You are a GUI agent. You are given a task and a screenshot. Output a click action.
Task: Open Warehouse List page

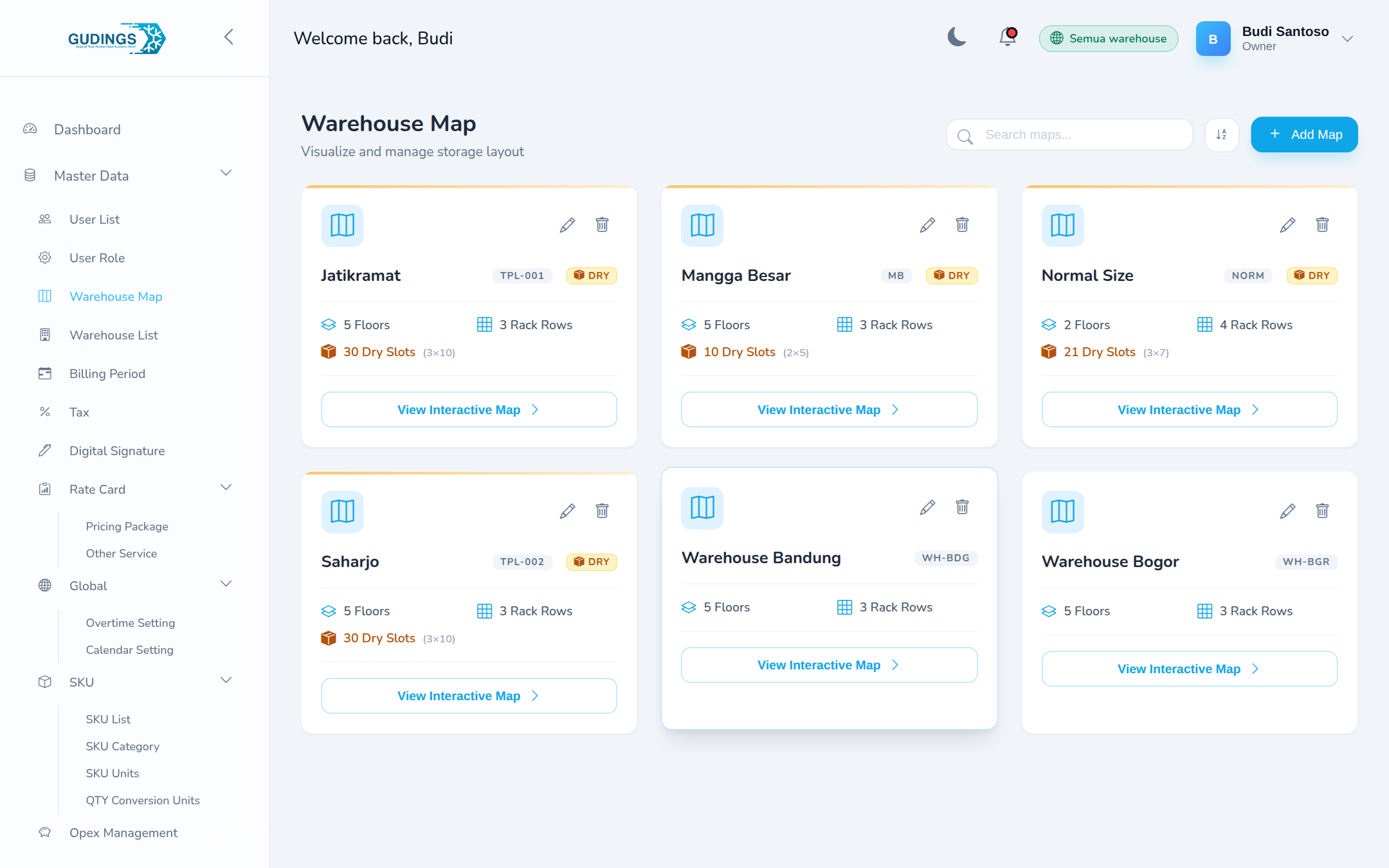click(113, 335)
